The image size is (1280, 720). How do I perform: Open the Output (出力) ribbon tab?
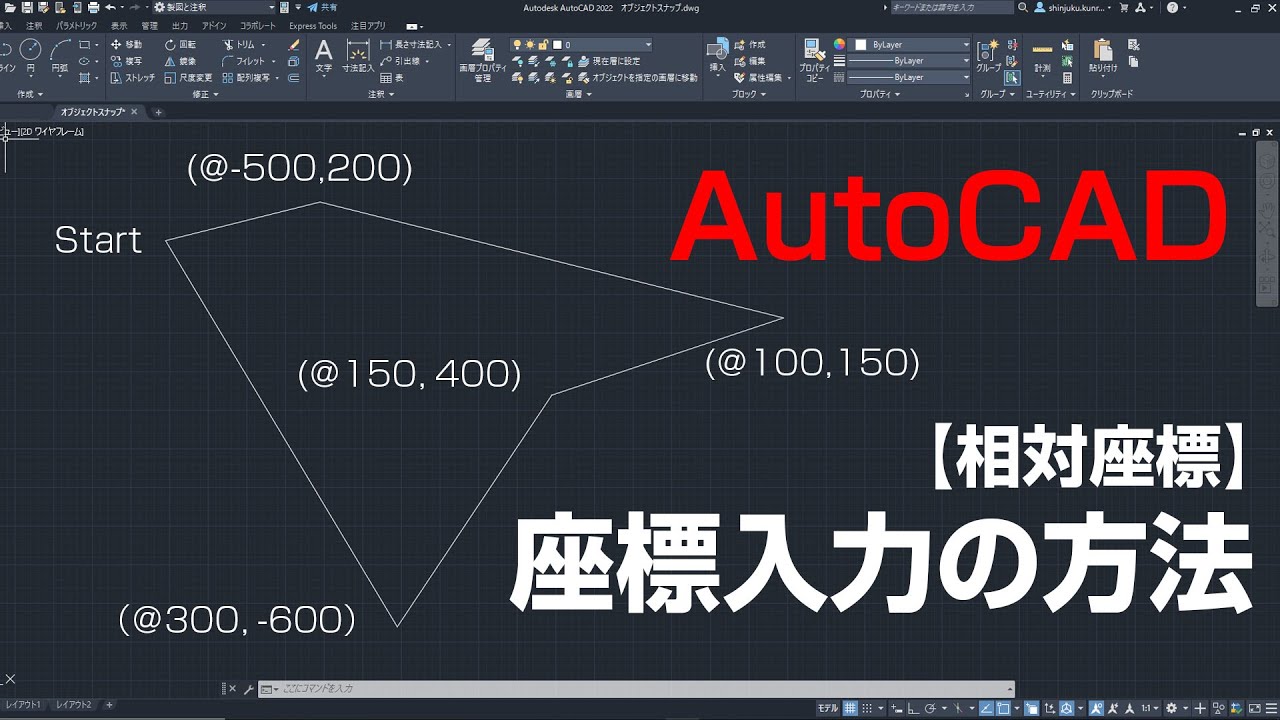(x=179, y=25)
